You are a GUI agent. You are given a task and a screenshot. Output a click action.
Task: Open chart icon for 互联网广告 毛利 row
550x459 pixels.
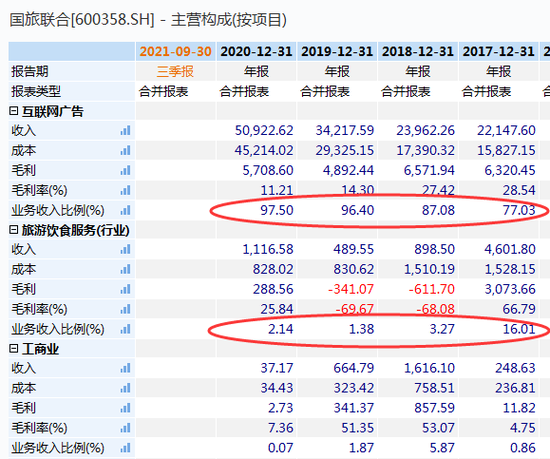125,170
